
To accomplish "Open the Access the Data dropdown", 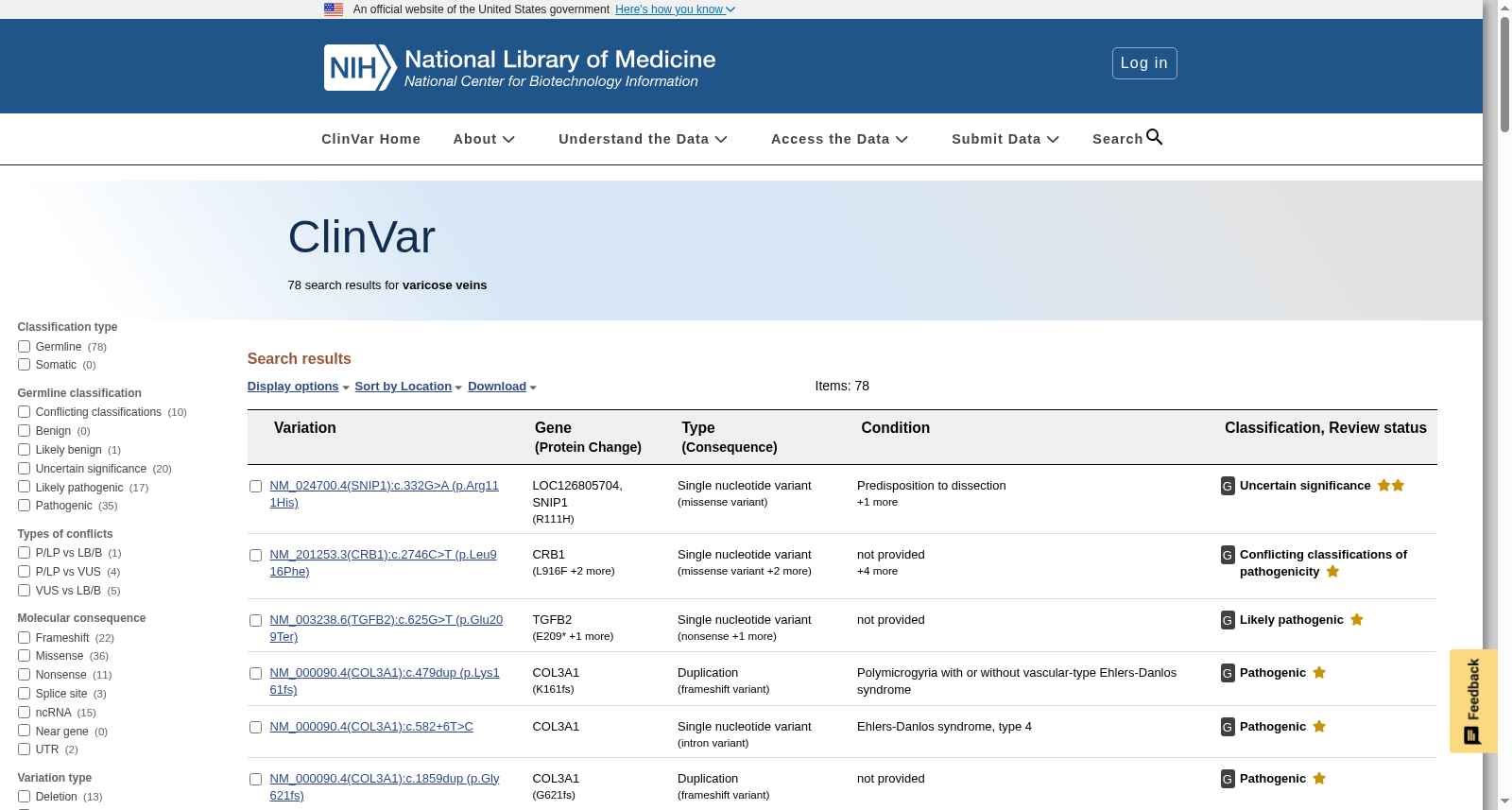I will tap(839, 139).
